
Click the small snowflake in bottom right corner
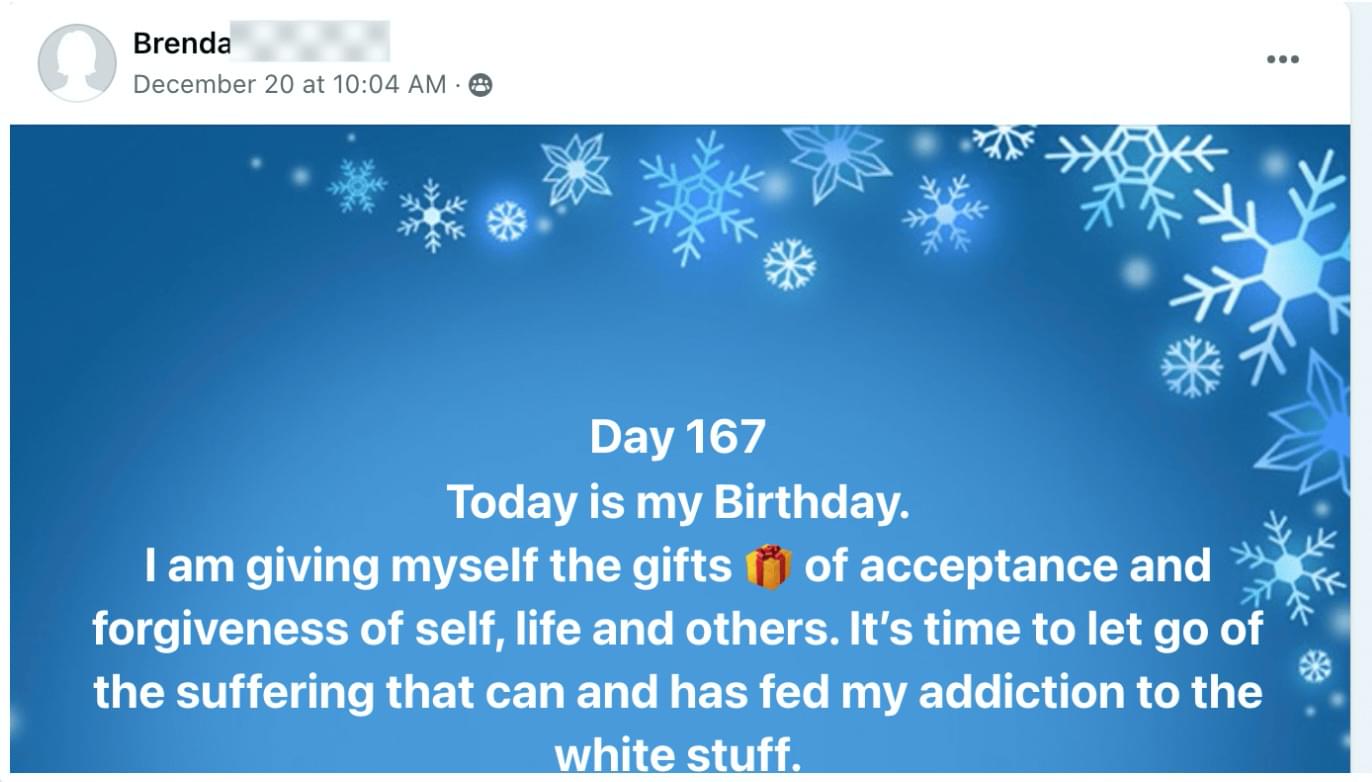(1314, 665)
